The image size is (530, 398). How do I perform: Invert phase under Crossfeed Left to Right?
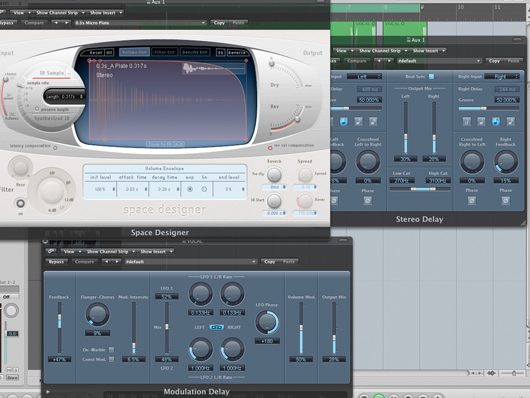pyautogui.click(x=367, y=201)
